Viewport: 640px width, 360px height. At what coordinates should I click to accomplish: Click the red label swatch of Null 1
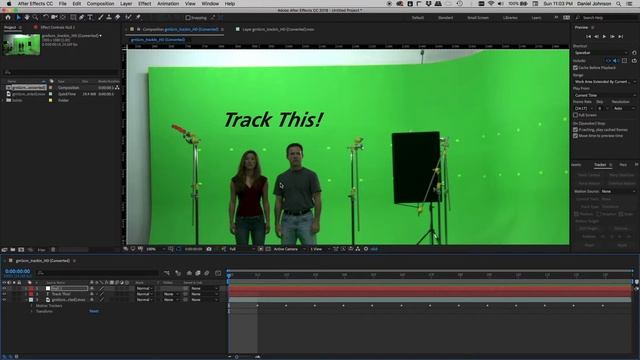point(31,288)
